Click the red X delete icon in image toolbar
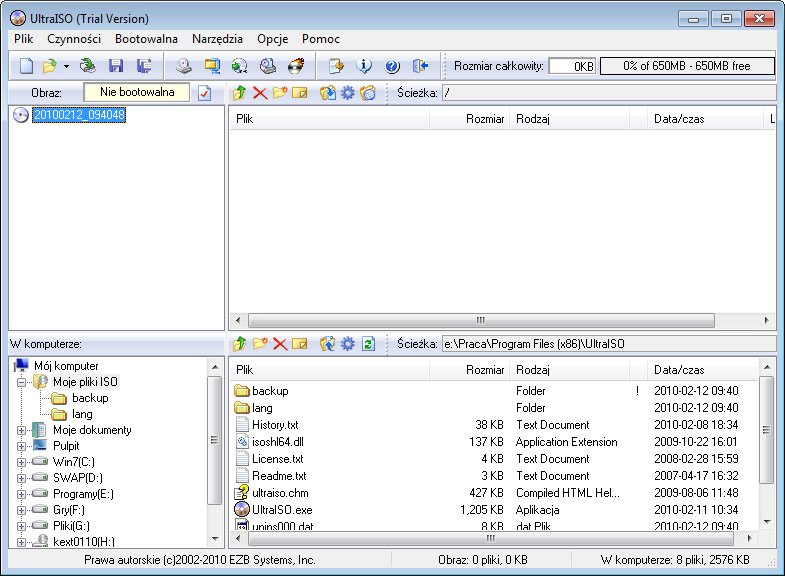The height and width of the screenshot is (576, 785). [x=260, y=93]
